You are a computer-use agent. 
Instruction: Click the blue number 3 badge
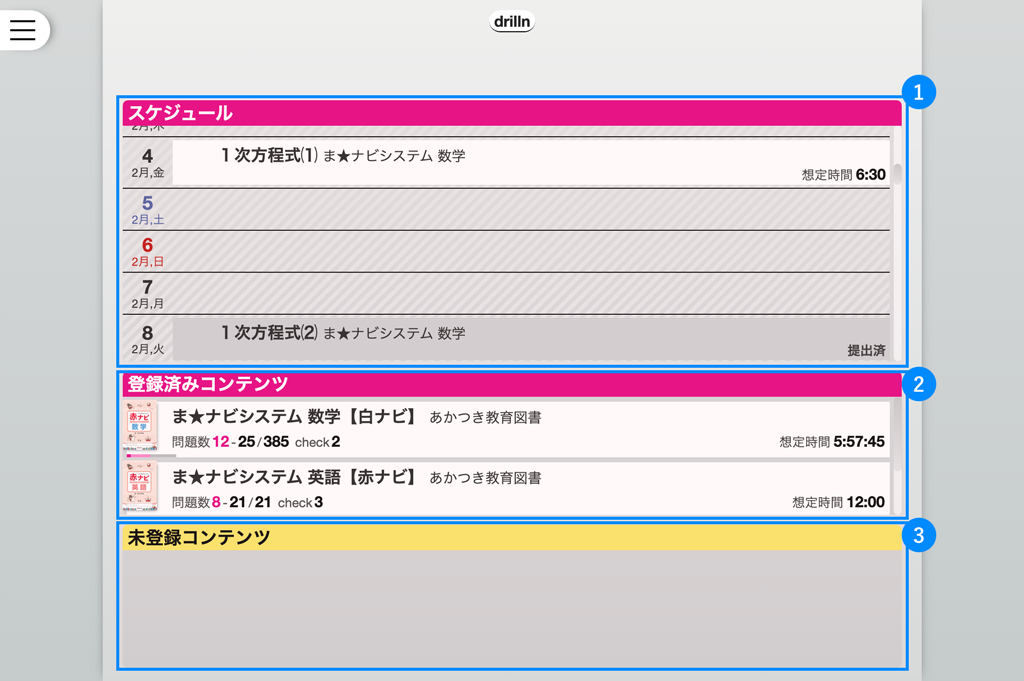coord(918,536)
